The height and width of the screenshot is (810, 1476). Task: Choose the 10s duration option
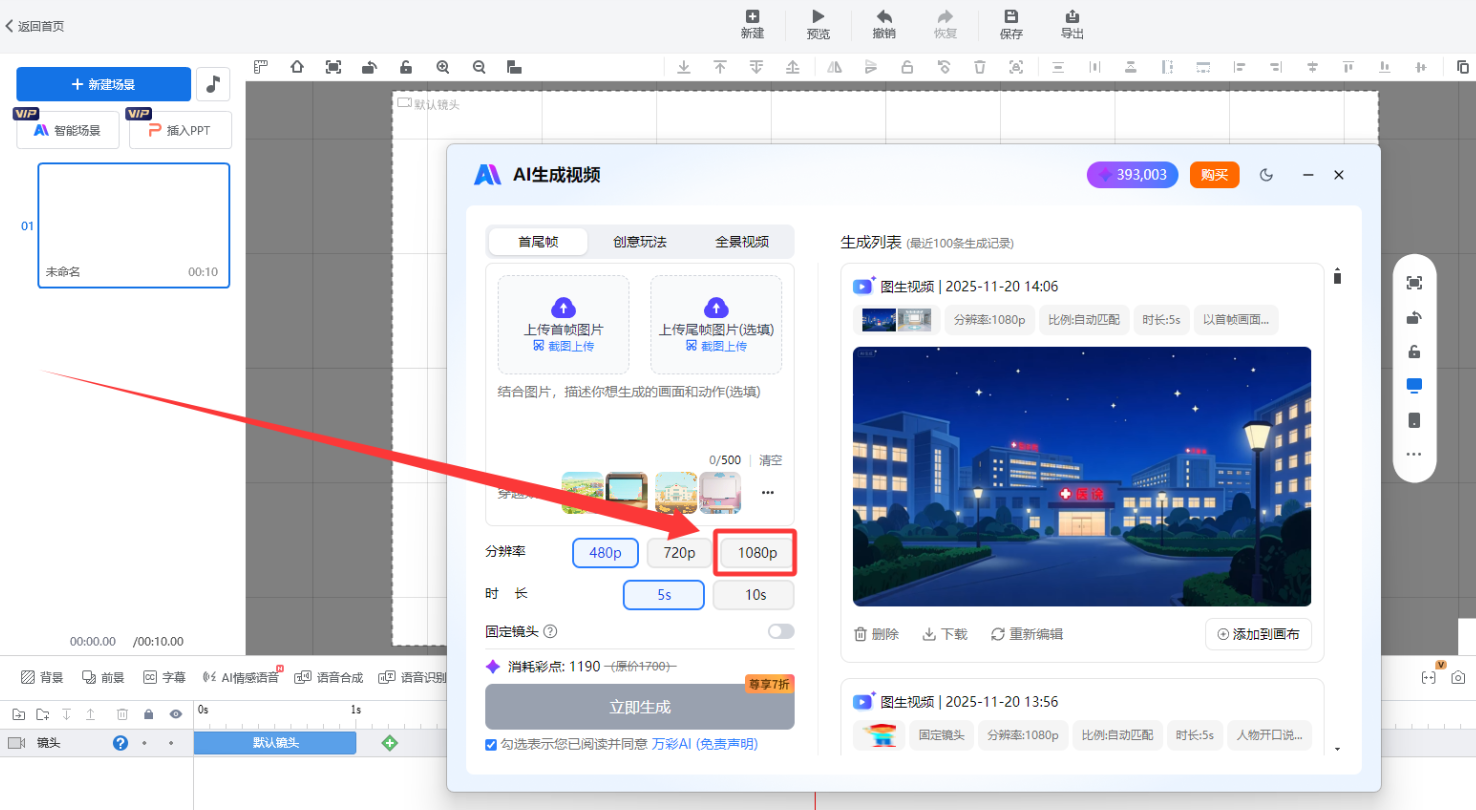point(754,594)
